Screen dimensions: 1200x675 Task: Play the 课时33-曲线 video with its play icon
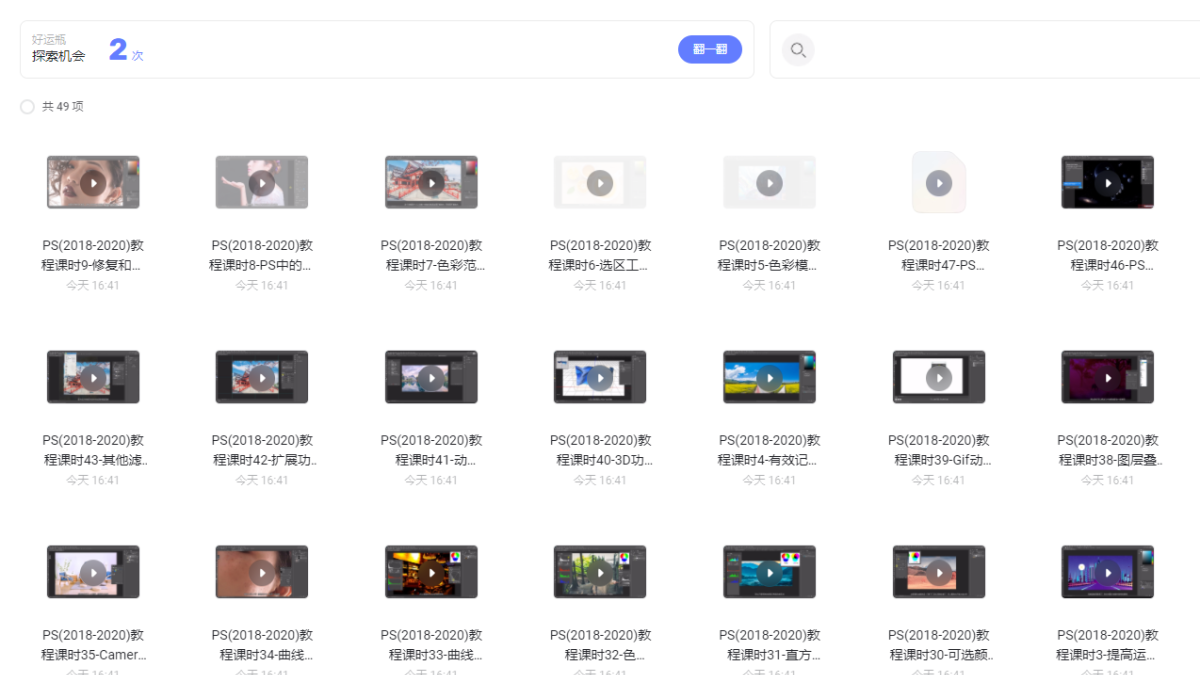coord(431,572)
